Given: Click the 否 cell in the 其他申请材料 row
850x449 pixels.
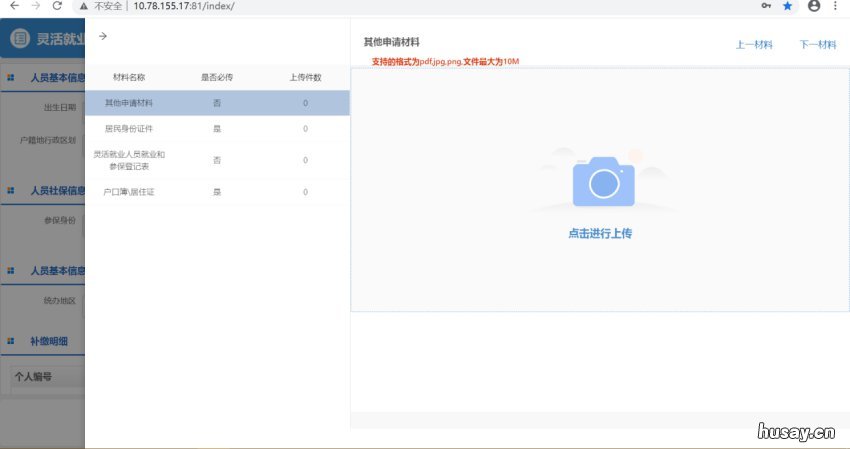Looking at the screenshot, I should click(x=217, y=103).
